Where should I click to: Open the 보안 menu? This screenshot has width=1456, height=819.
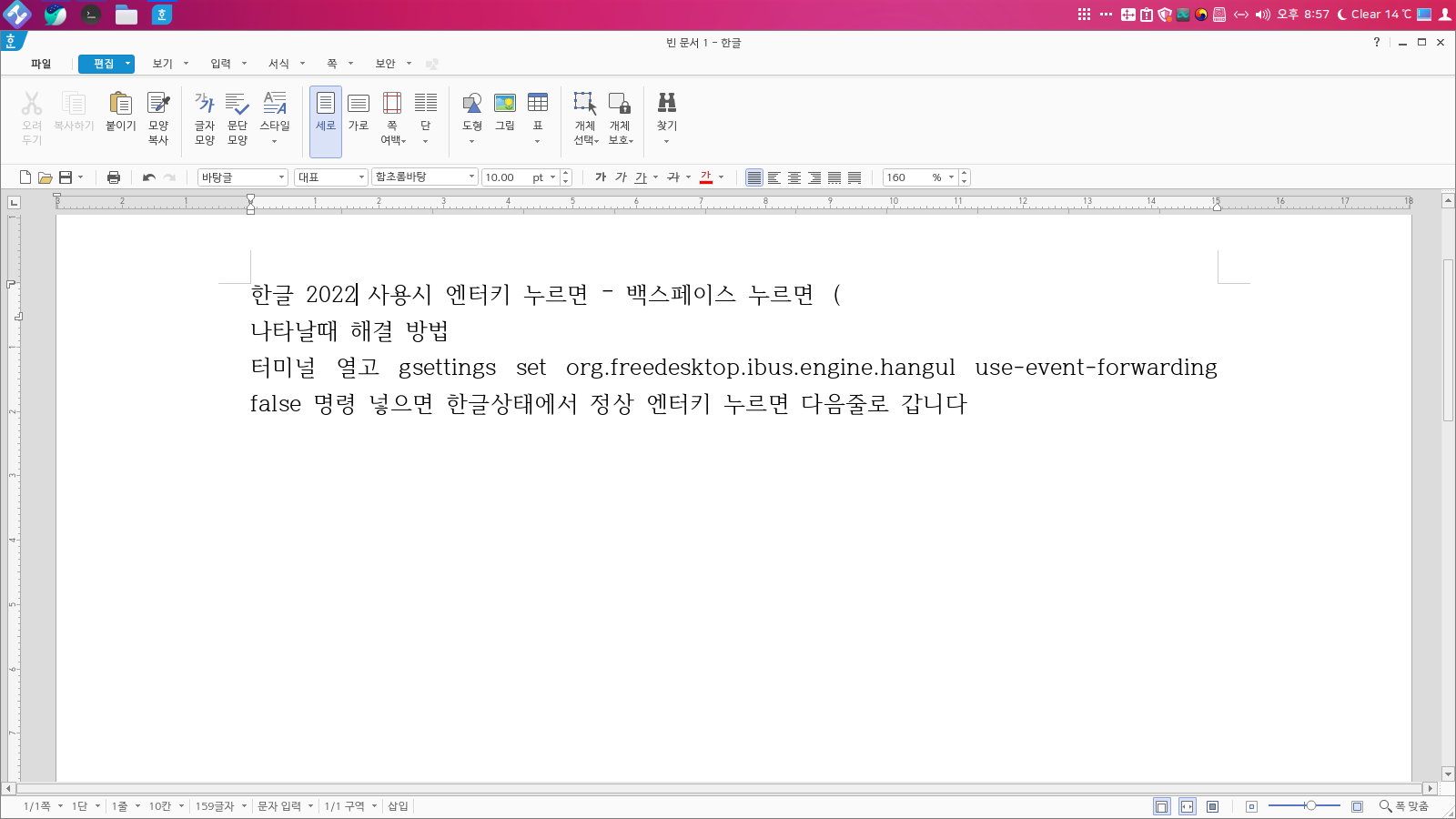(x=386, y=64)
